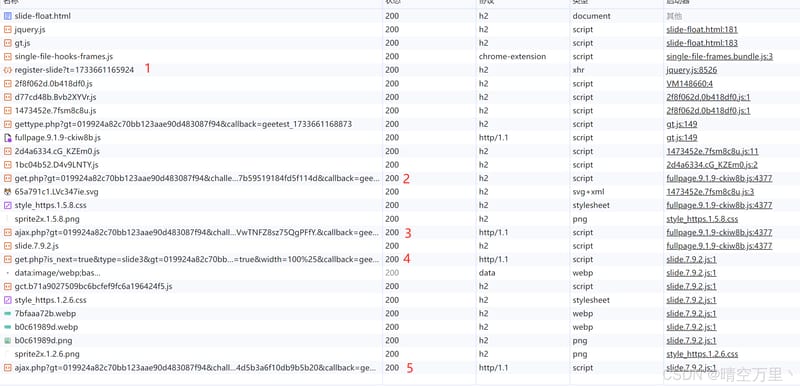
Task: Click the image thumbnail icon beside 7bfaaa72b.webp
Action: 7,313
